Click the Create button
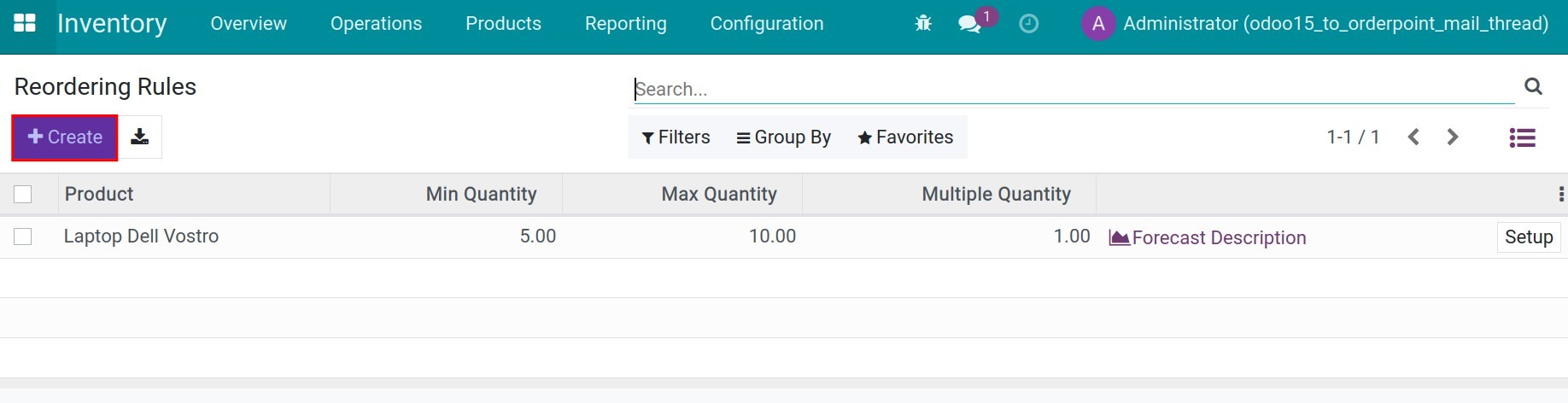This screenshot has width=1568, height=403. (x=65, y=137)
